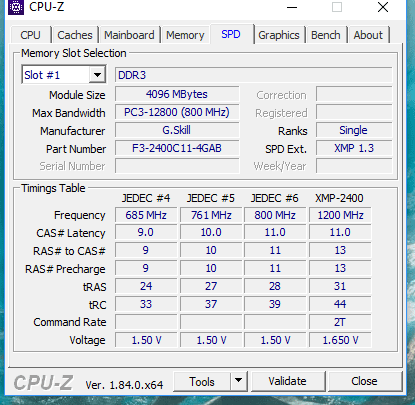Image resolution: width=415 pixels, height=405 pixels.
Task: Click the Module Size value 4096 MBytes
Action: 177,94
